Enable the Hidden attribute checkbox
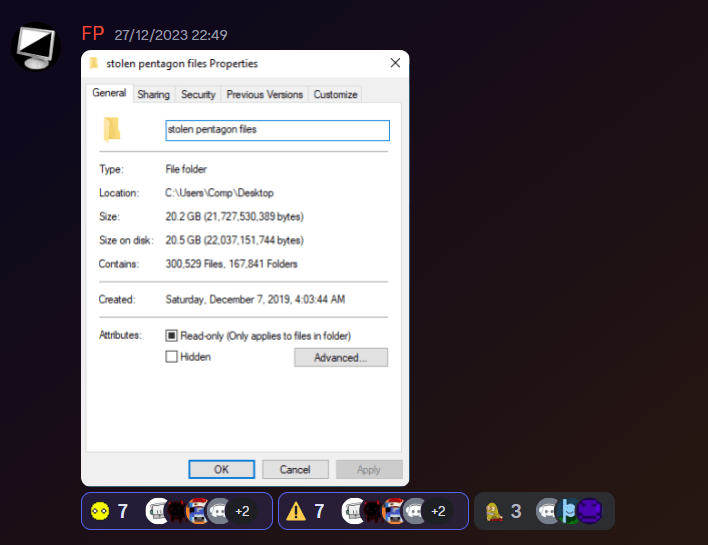708x545 pixels. click(171, 357)
